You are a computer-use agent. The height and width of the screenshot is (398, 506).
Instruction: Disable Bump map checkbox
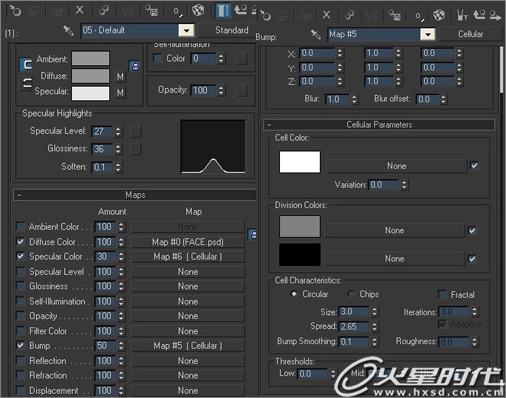[20, 345]
